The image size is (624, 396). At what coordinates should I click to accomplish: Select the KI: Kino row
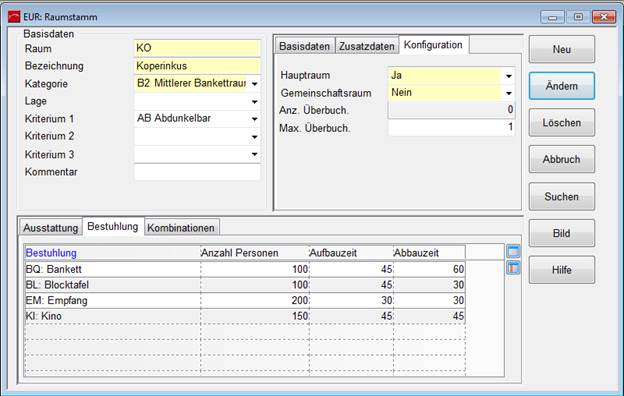245,316
